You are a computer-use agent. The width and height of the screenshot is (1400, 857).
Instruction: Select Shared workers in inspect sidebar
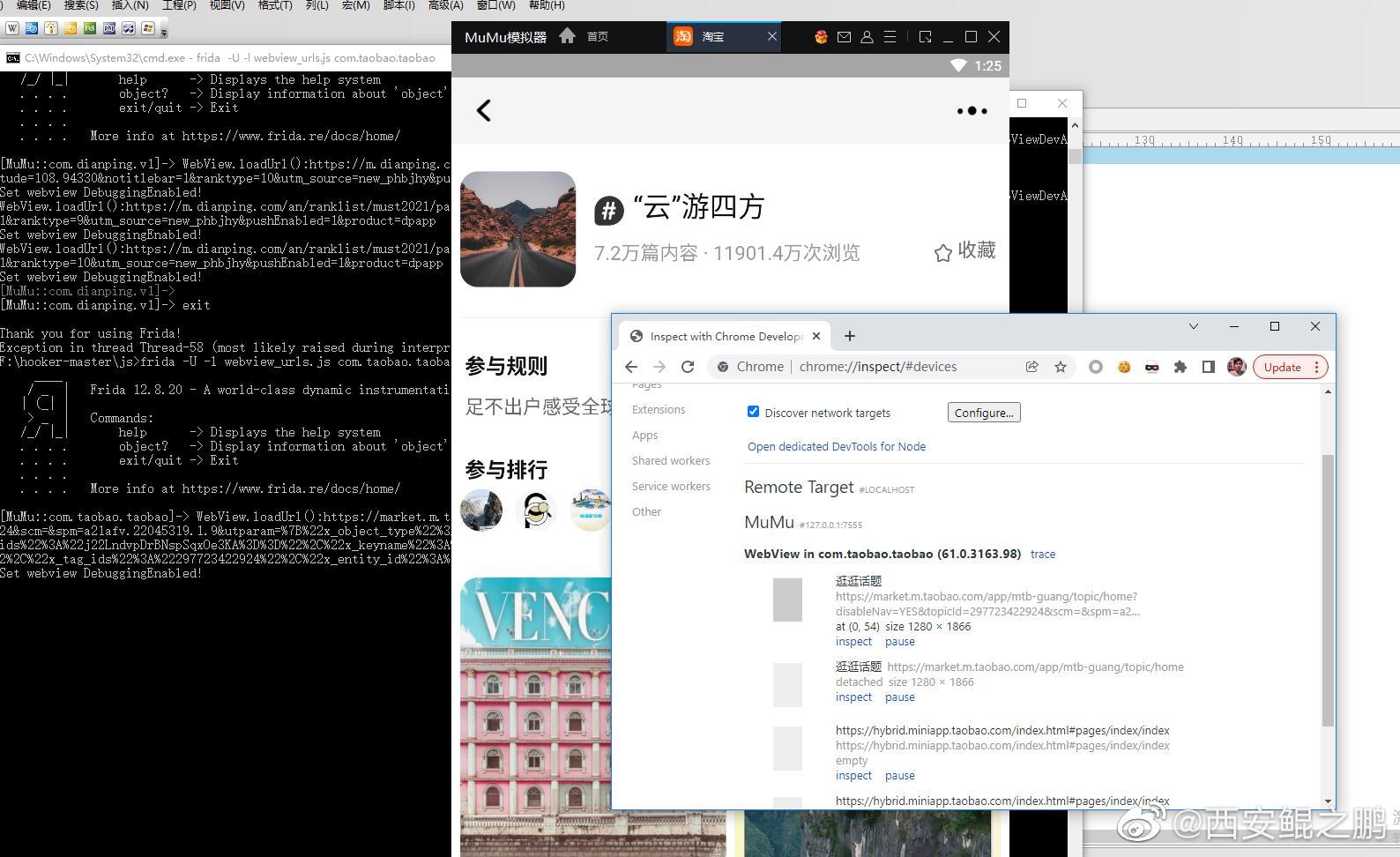point(671,461)
